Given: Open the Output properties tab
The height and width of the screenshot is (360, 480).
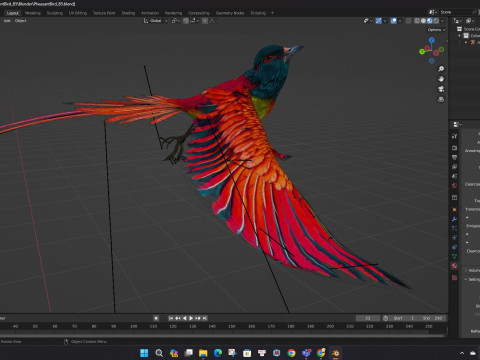Looking at the screenshot, I should [454, 157].
